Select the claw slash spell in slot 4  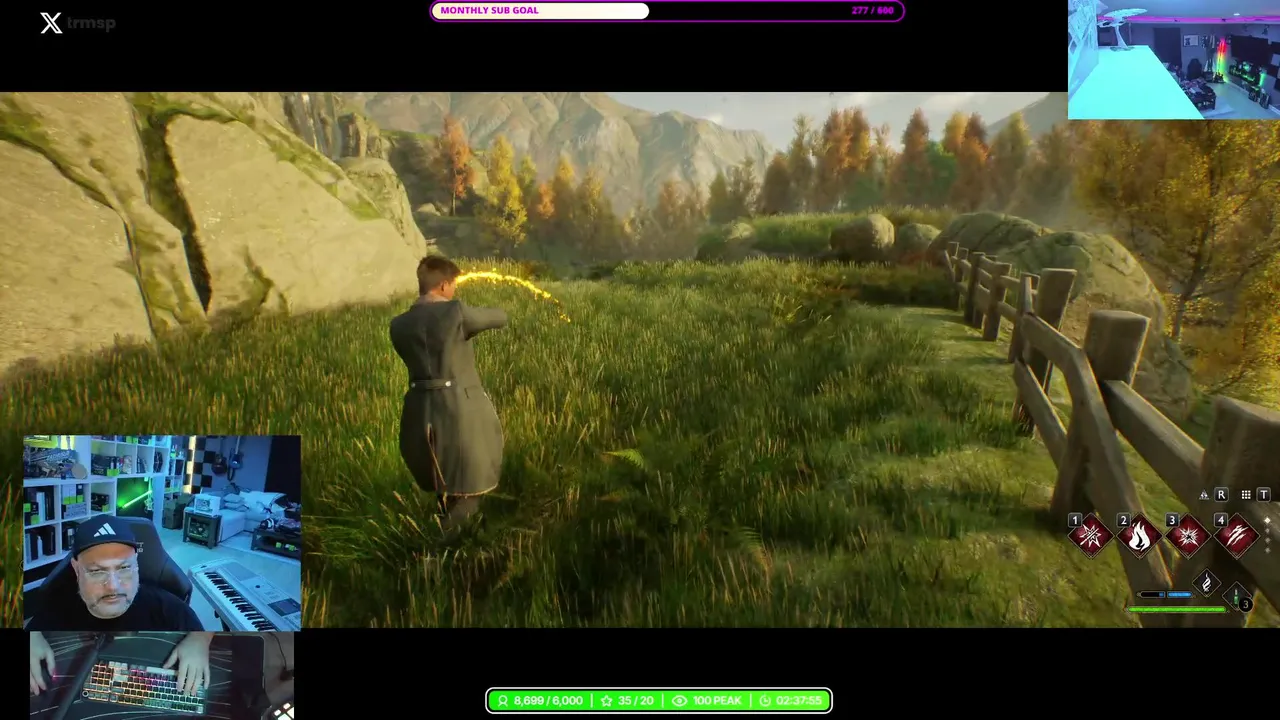1237,536
